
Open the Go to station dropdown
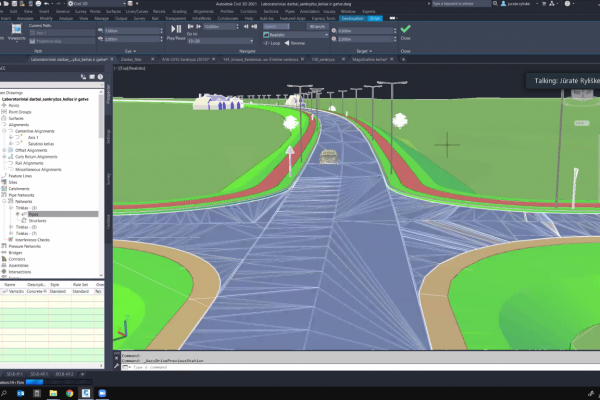click(220, 41)
